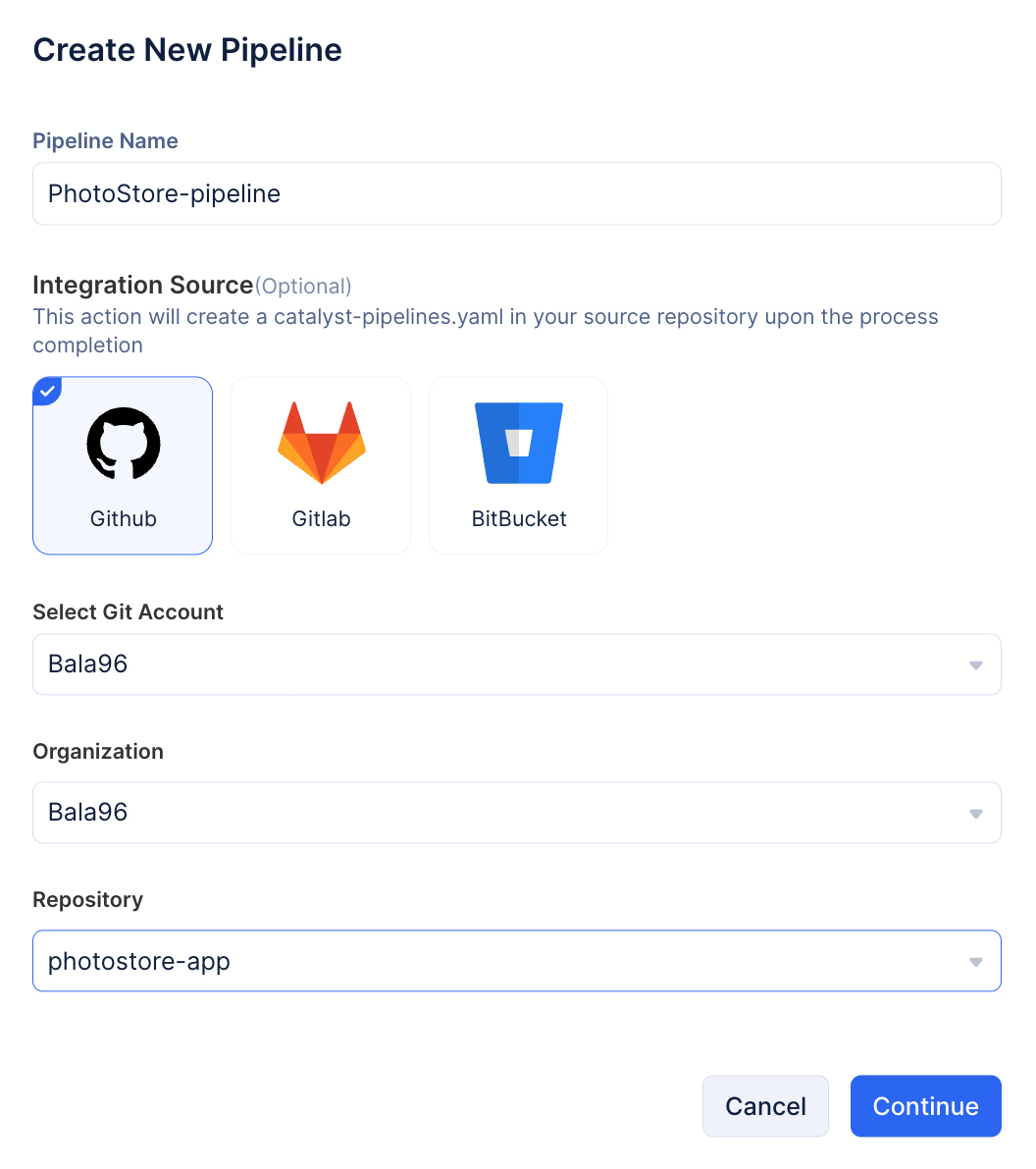The height and width of the screenshot is (1169, 1036).
Task: Select the Github integration source card
Action: click(x=123, y=466)
